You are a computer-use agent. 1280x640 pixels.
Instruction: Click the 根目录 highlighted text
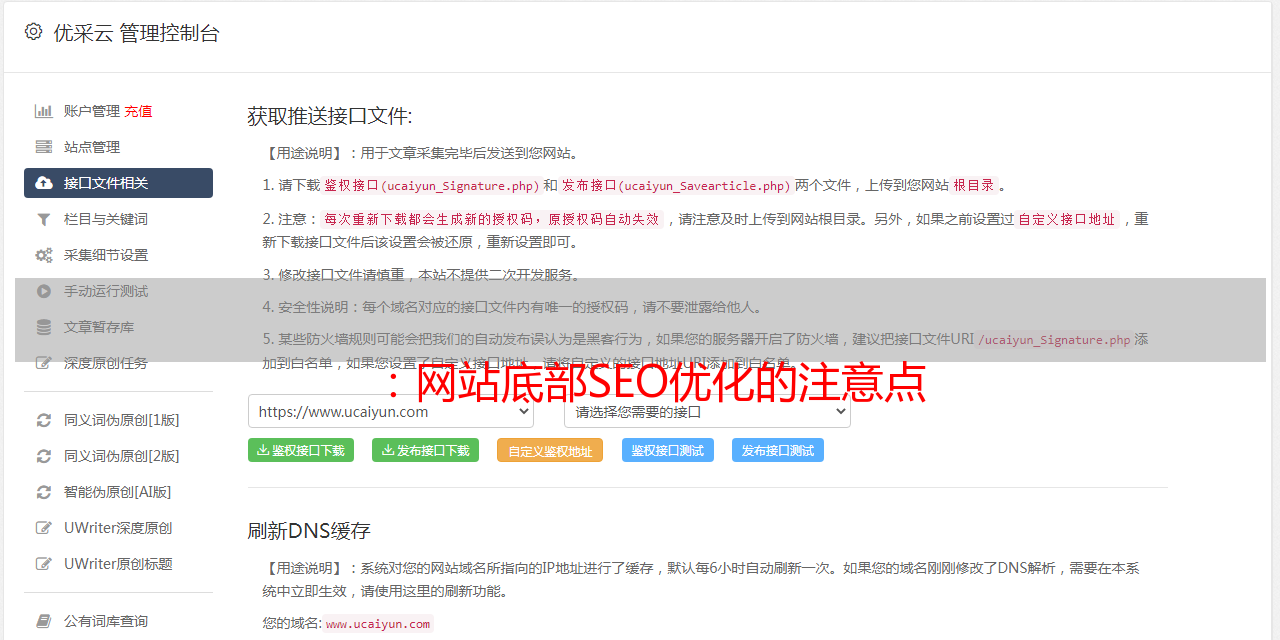click(x=974, y=185)
